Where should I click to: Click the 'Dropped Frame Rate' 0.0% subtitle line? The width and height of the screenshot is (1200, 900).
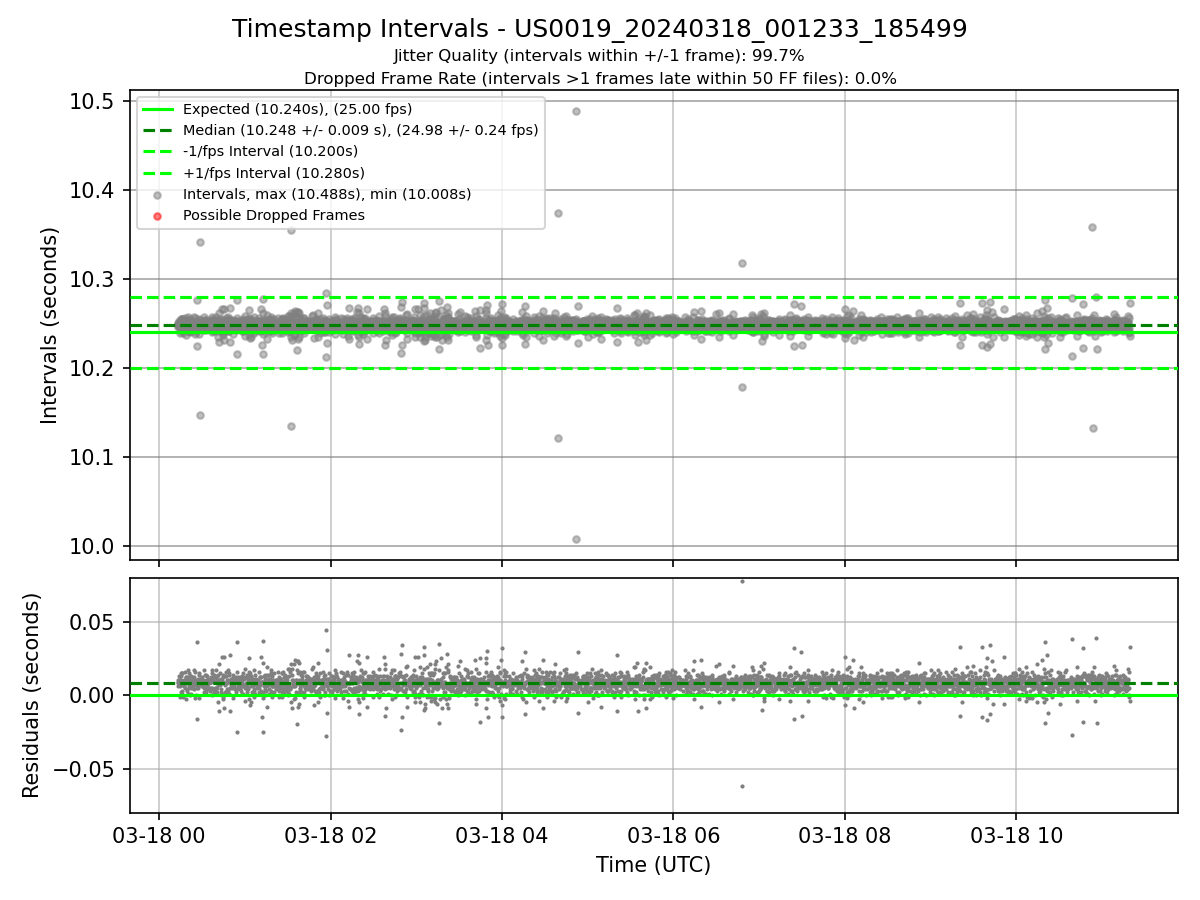tap(600, 78)
